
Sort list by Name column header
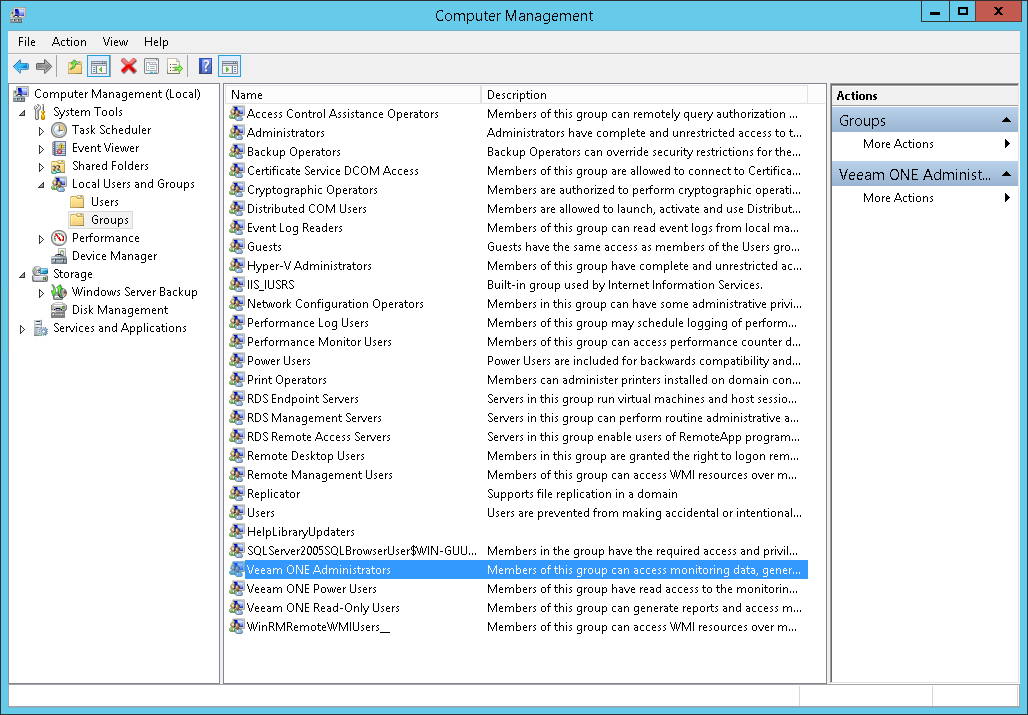353,95
